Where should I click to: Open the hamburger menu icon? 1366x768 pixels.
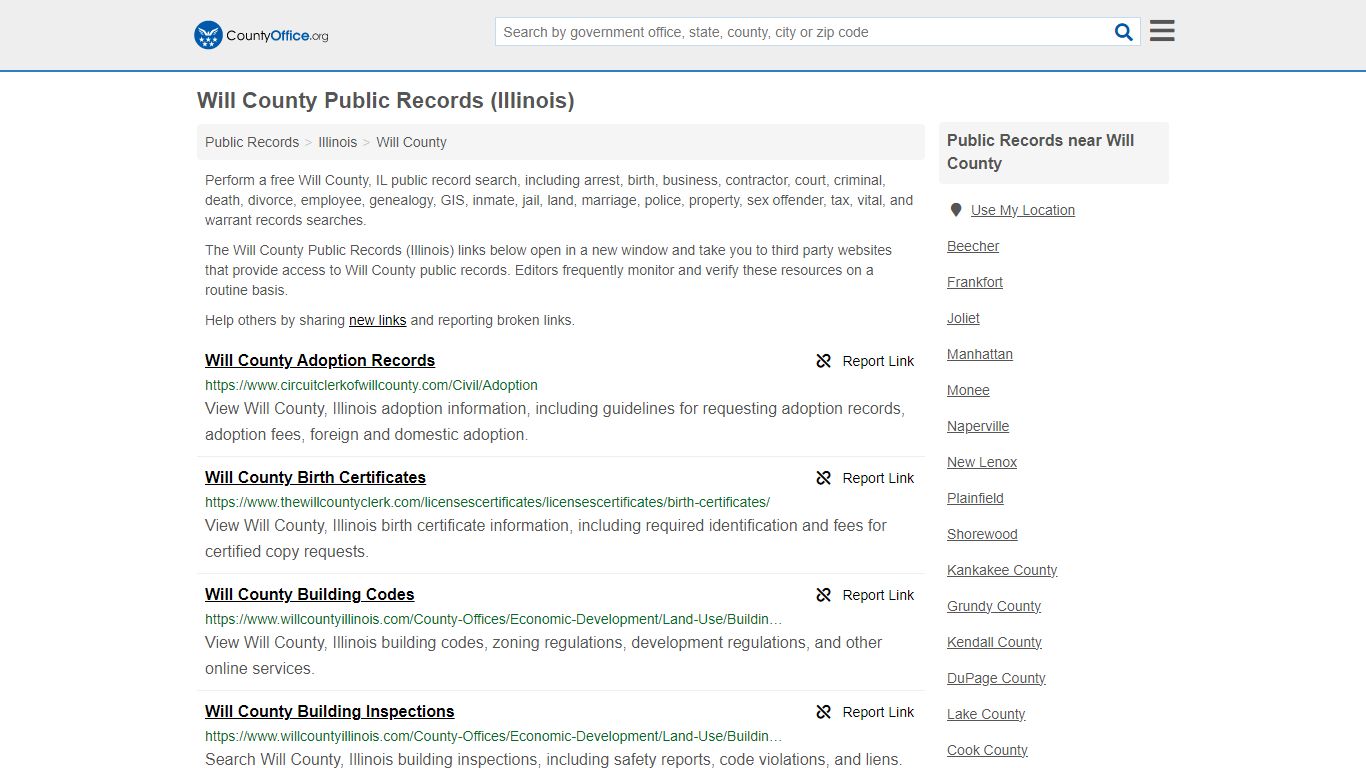click(x=1162, y=31)
